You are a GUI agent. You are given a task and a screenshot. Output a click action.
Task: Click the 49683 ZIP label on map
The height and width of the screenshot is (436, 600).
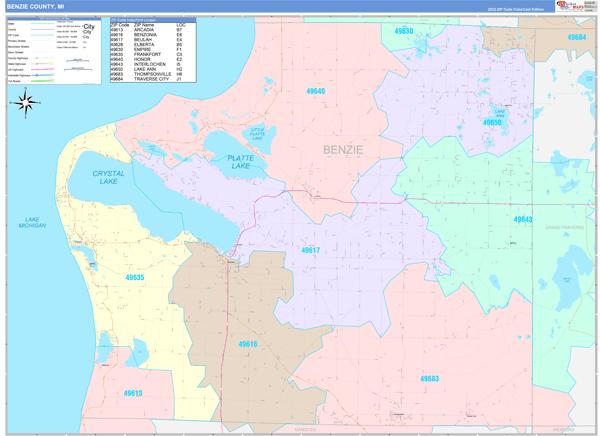tap(429, 379)
